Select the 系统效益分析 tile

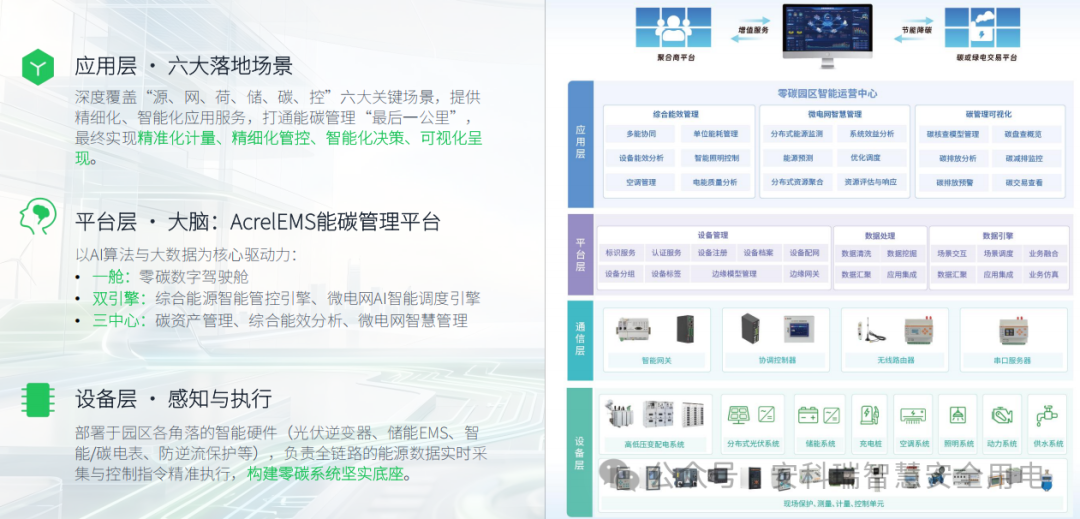(871, 134)
